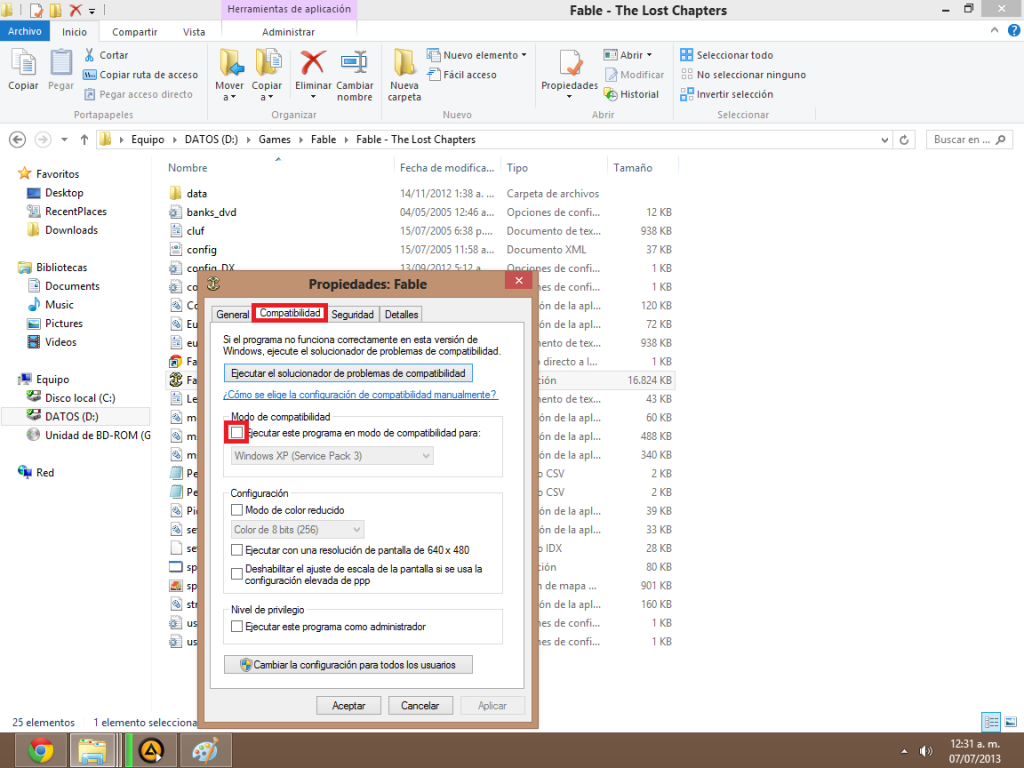Click the Eliminar red X icon
1024x768 pixels.
tap(313, 63)
